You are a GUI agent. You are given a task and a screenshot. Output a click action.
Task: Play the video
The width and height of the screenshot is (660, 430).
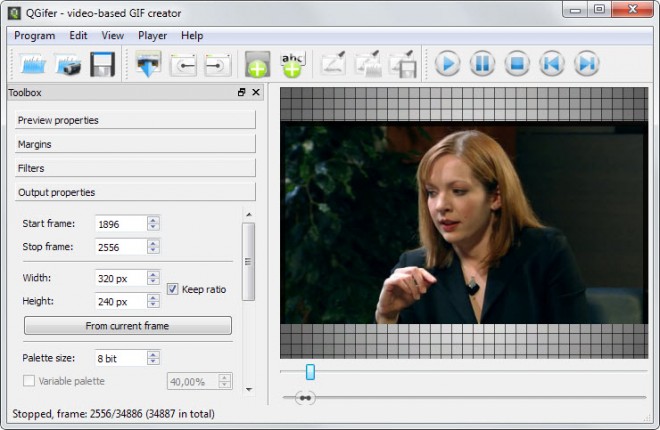tap(447, 64)
